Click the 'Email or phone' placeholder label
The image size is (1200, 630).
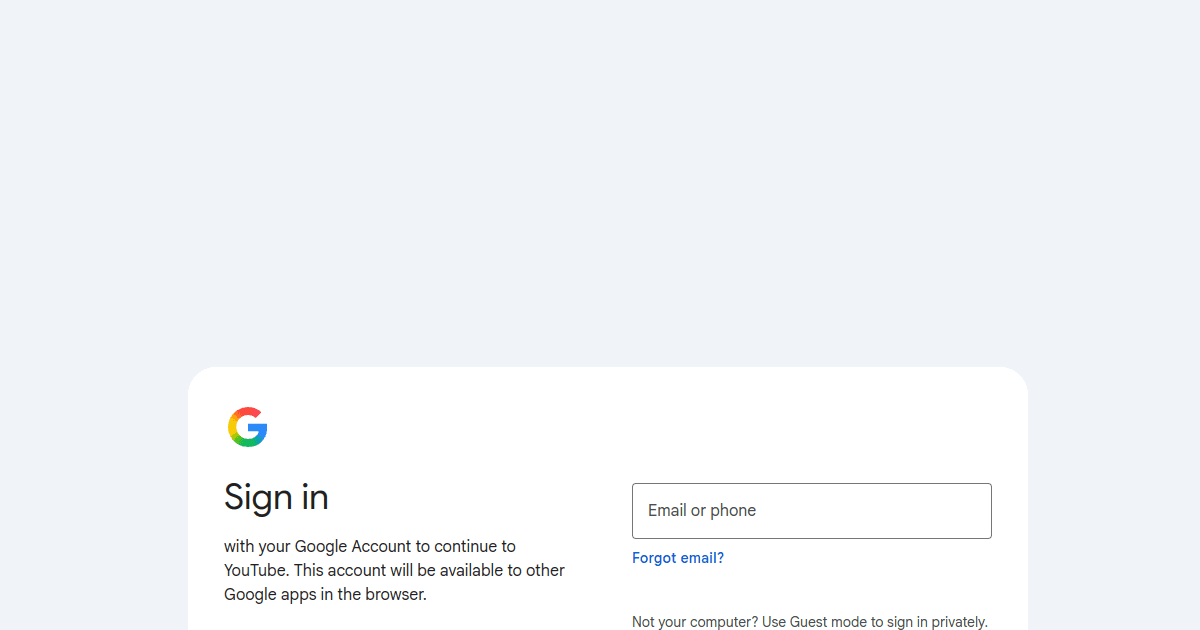pyautogui.click(x=702, y=510)
